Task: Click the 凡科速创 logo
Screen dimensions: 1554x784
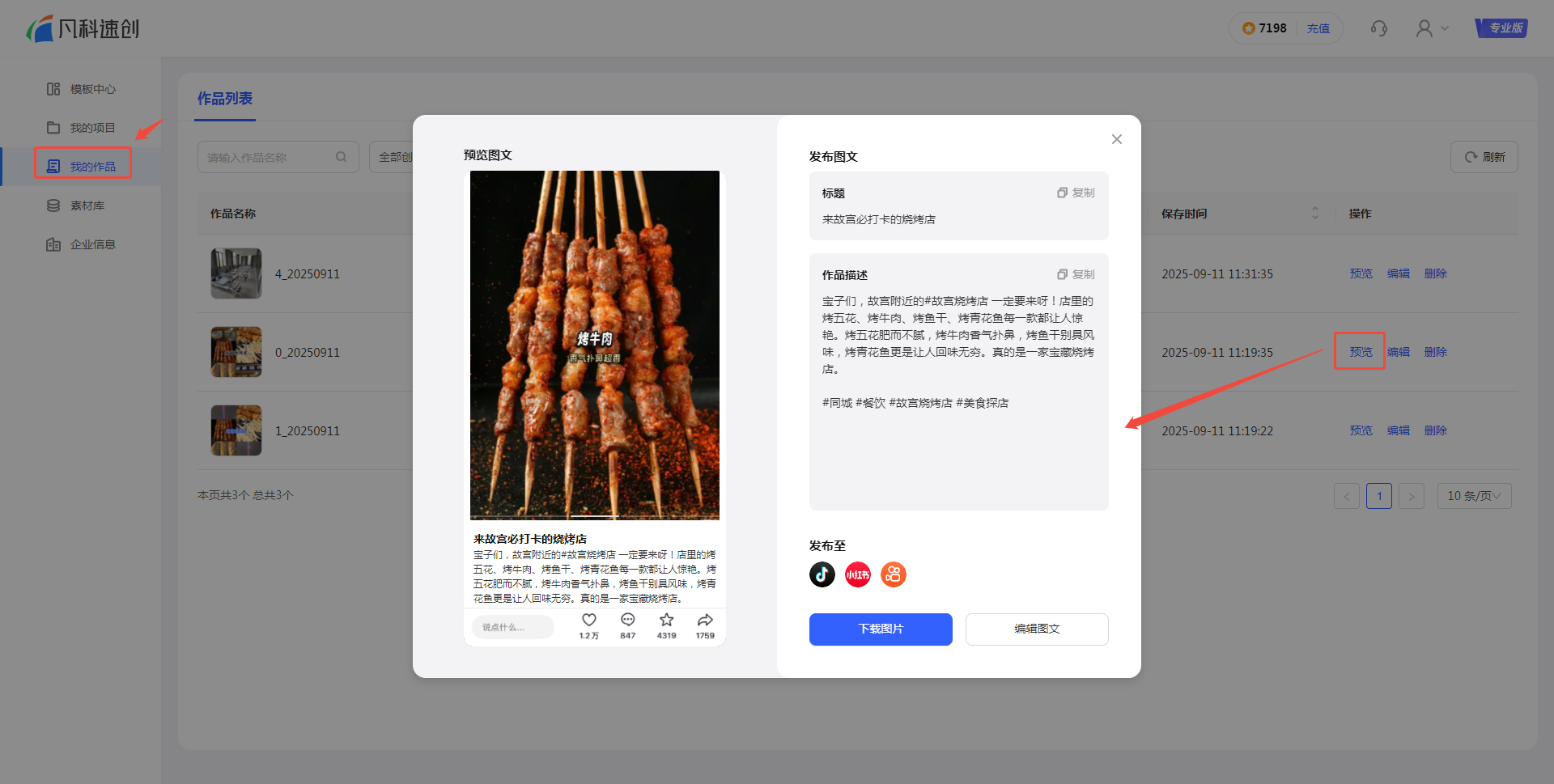Action: click(x=83, y=29)
